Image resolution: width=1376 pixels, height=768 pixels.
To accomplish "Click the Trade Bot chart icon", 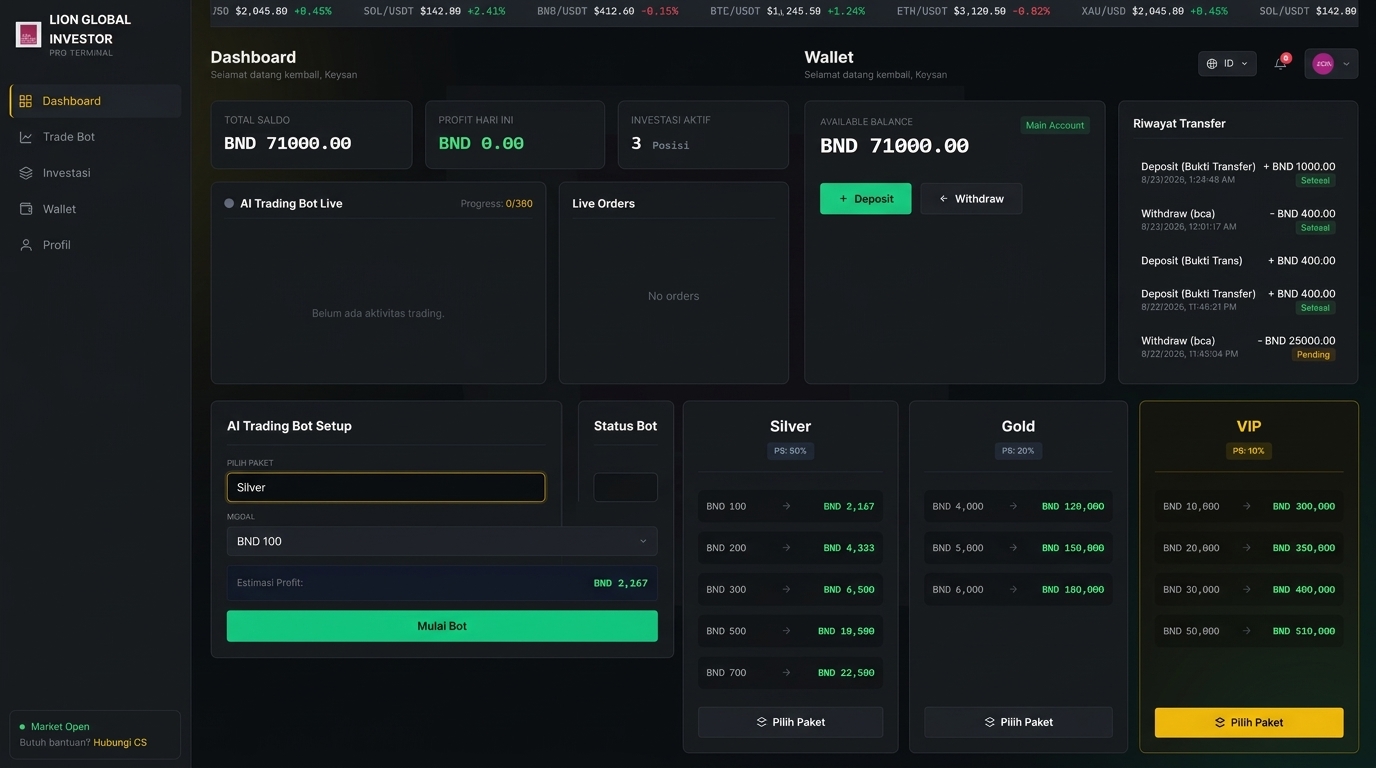I will tap(26, 137).
